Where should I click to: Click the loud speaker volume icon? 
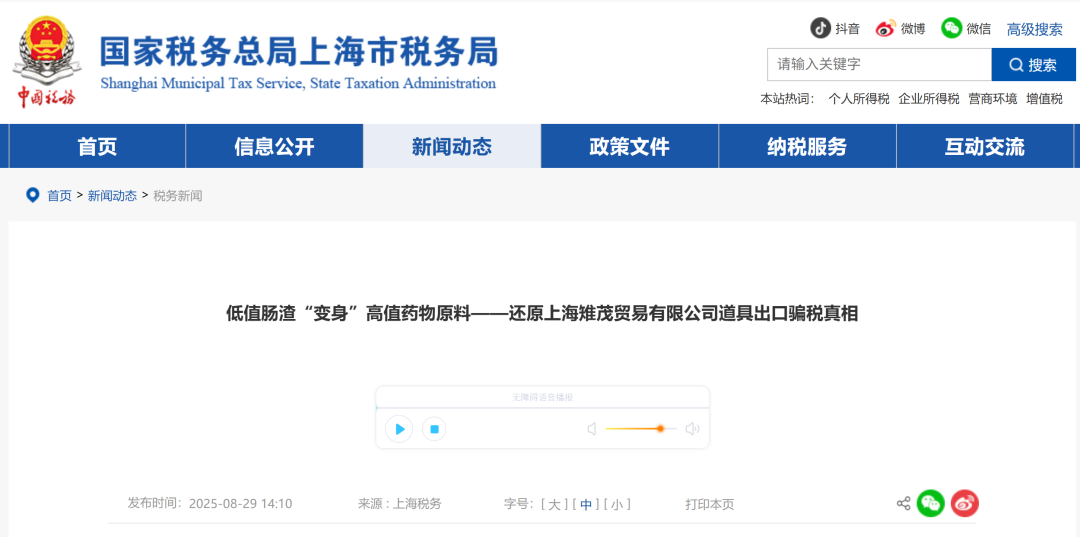point(692,429)
